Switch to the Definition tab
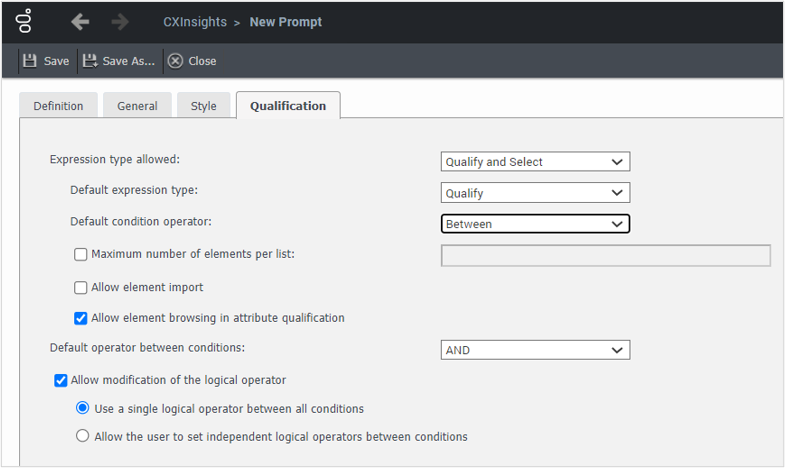Viewport: 785px width, 468px height. pyautogui.click(x=58, y=106)
